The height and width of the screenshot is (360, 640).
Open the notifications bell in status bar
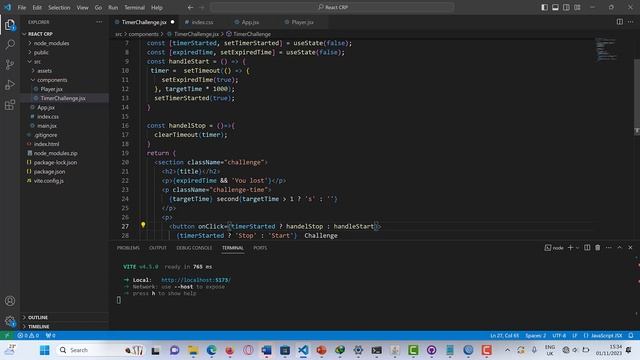pyautogui.click(x=631, y=336)
